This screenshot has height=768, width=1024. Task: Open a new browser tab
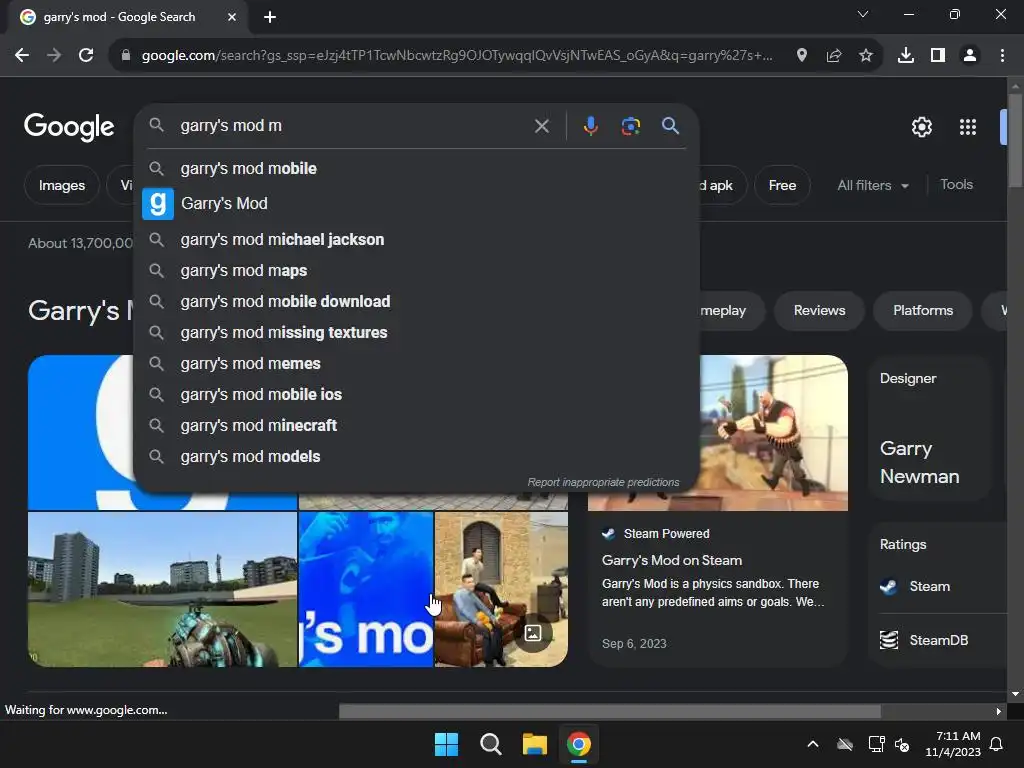click(x=270, y=17)
